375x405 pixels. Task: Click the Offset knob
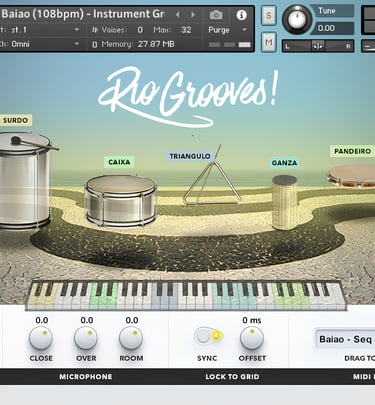(252, 339)
